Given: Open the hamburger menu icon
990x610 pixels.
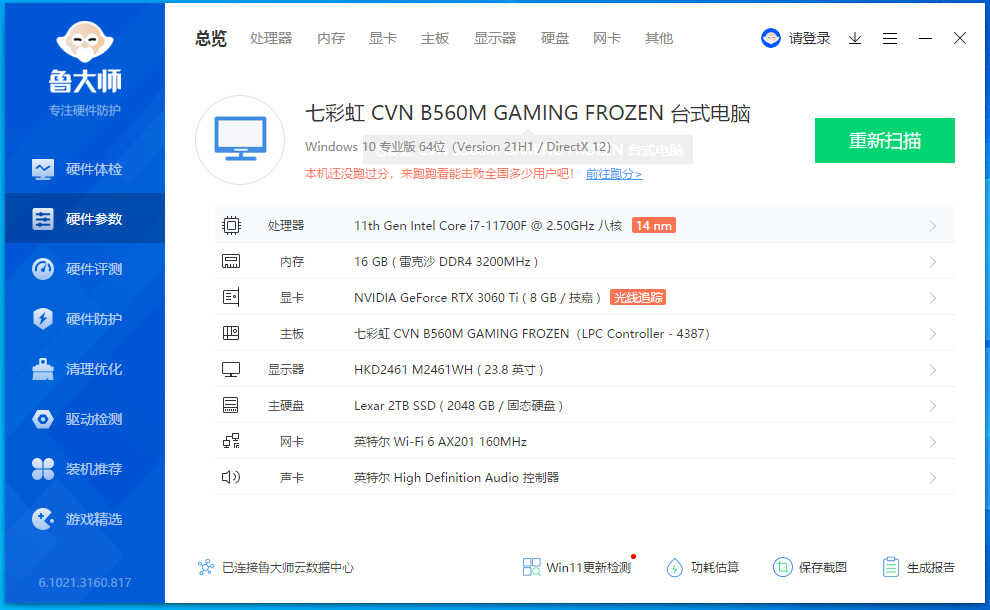Looking at the screenshot, I should point(890,39).
